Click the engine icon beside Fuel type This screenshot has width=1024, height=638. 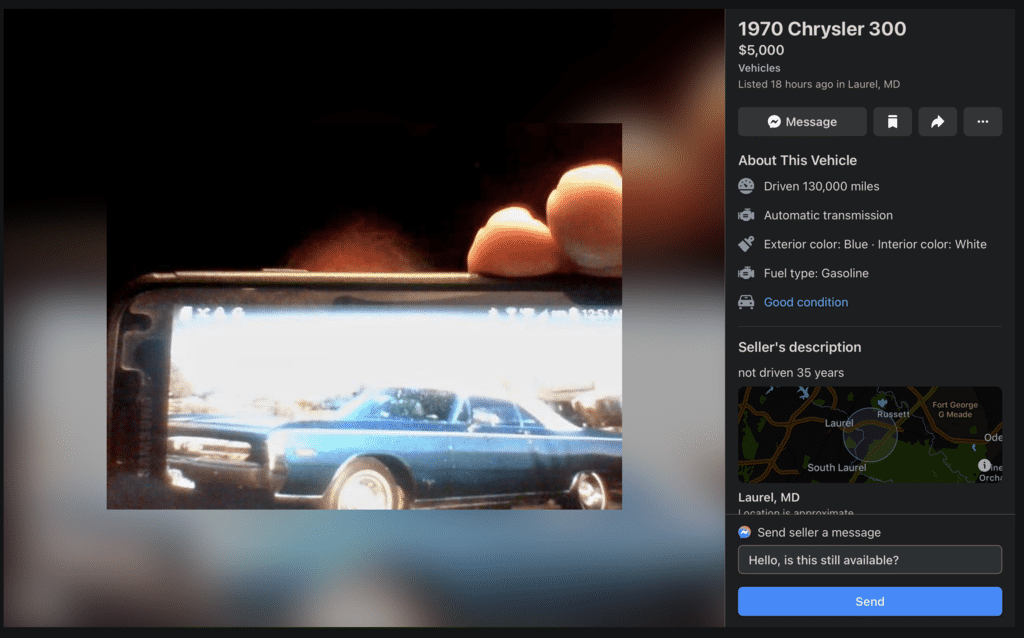(x=746, y=273)
